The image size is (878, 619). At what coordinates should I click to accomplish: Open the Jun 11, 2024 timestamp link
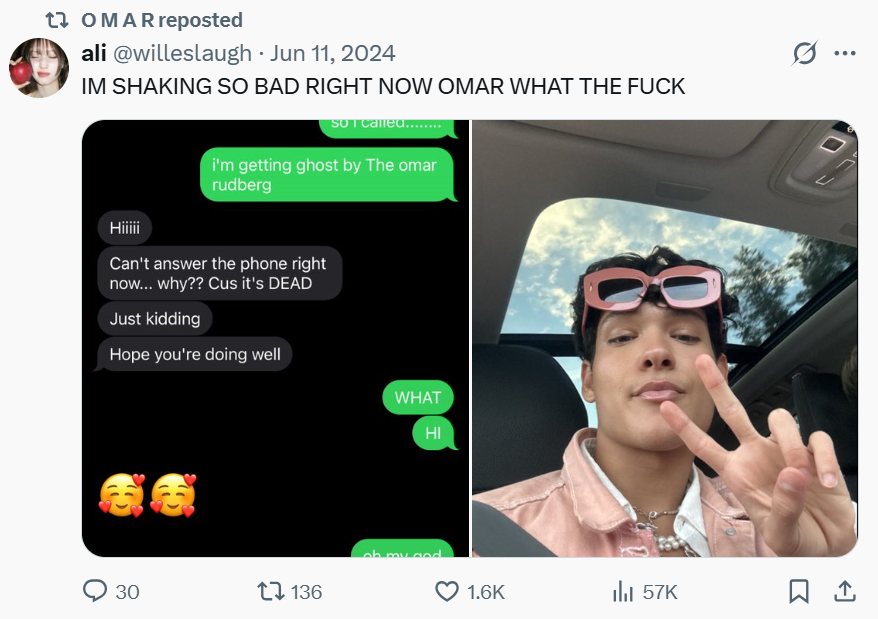pos(332,53)
